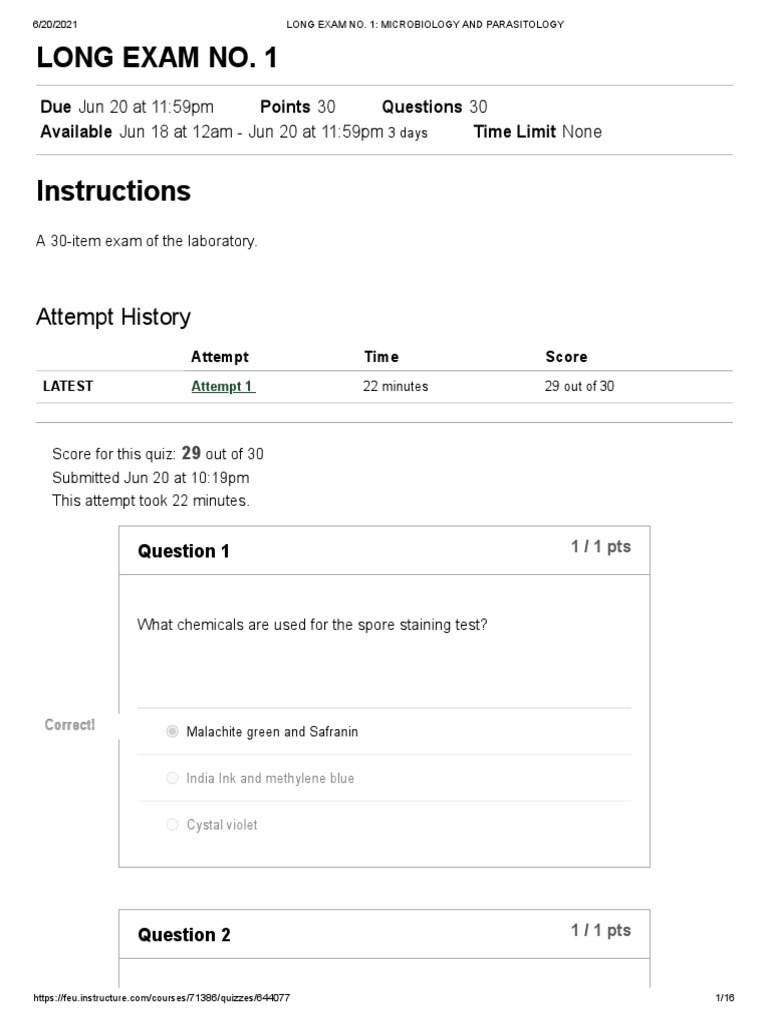Click the Question 2 heading

tap(184, 935)
